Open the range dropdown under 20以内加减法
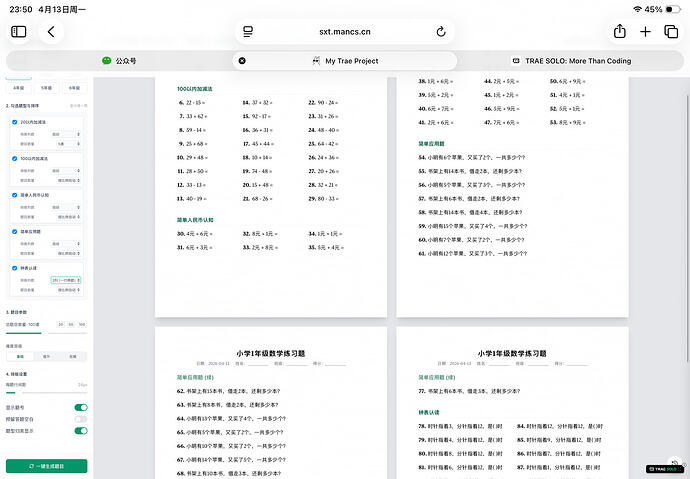 (x=66, y=134)
